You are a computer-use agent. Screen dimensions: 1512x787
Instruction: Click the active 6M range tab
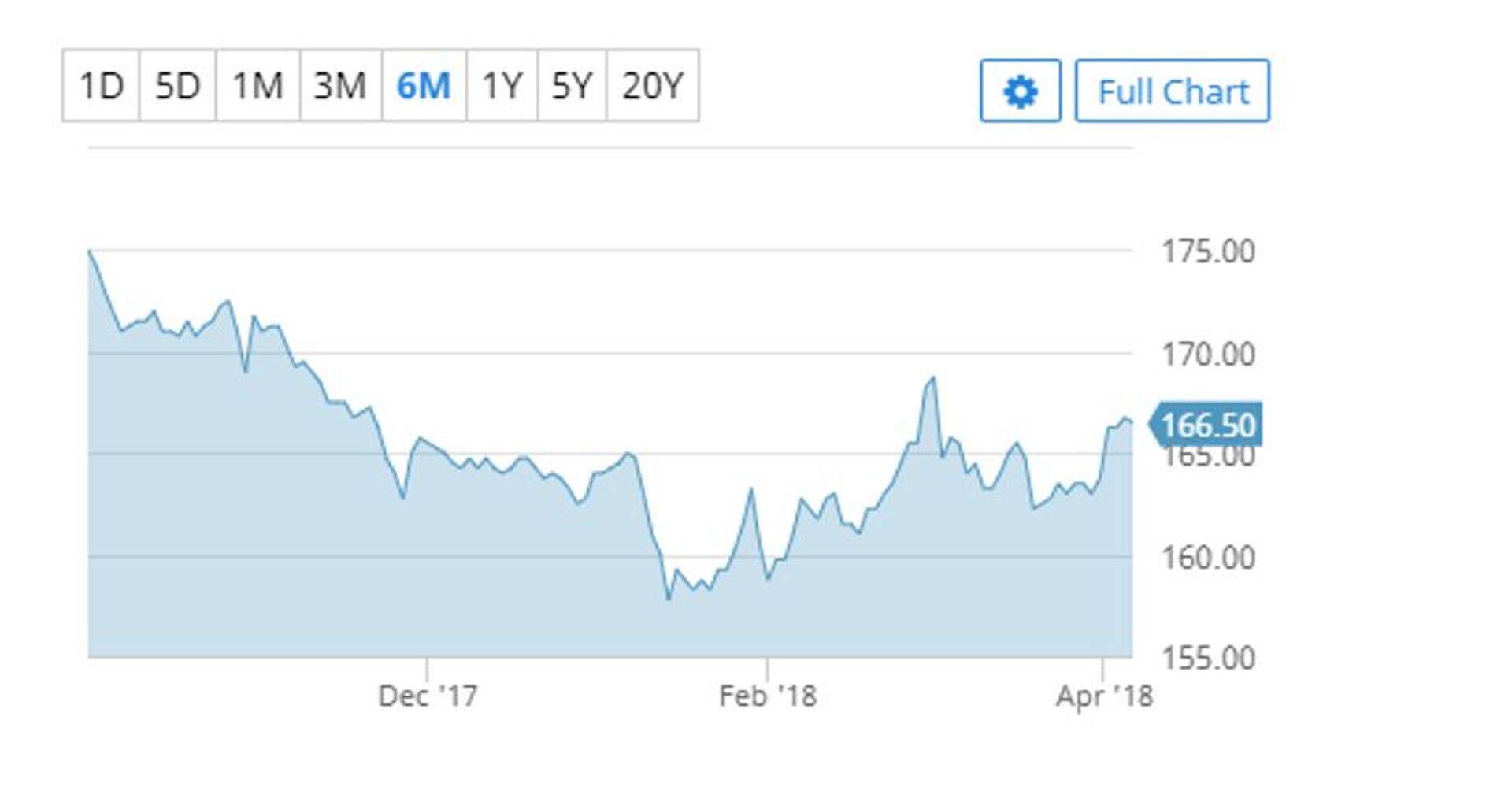pos(424,86)
